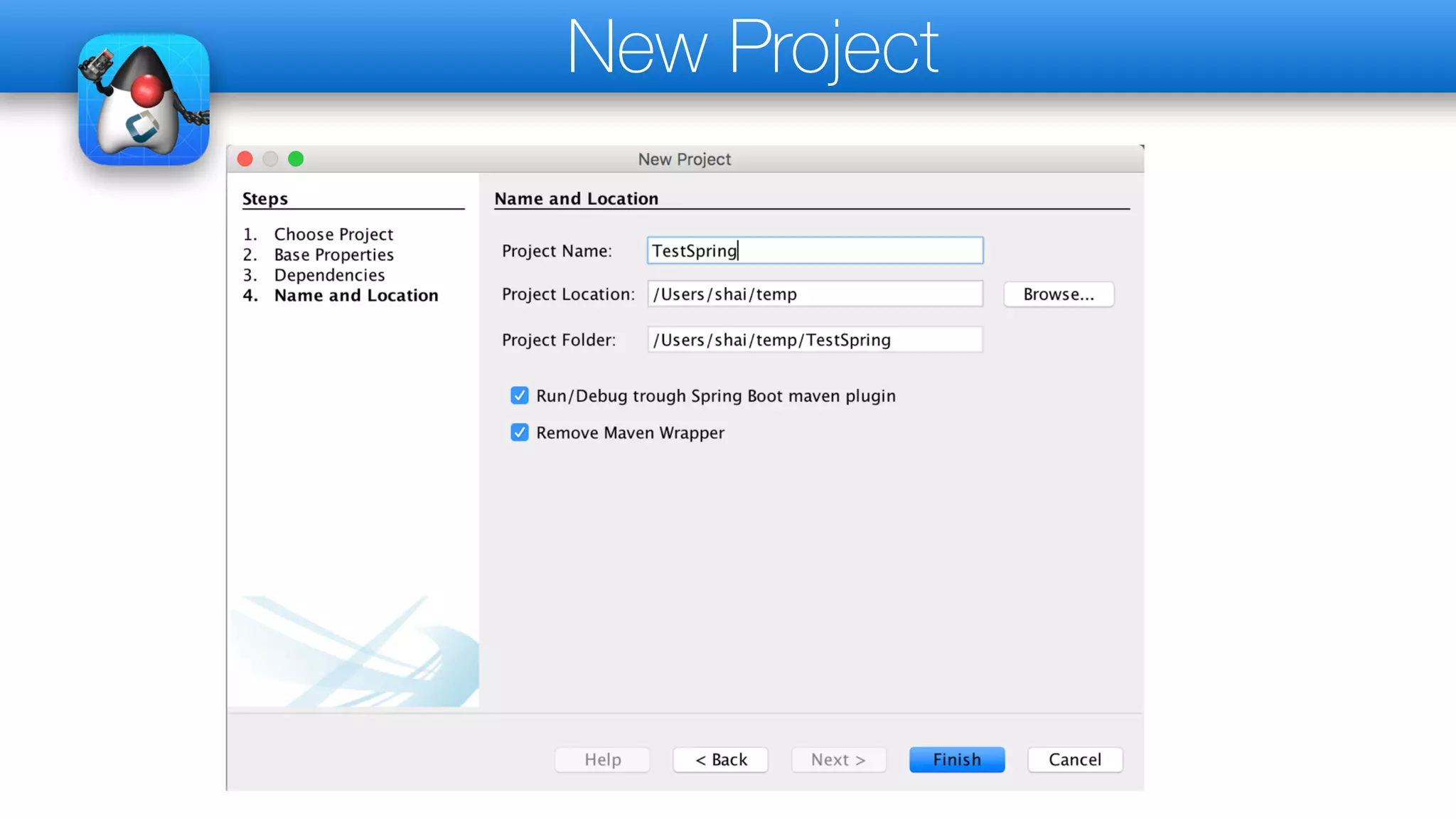Click the Finish button
The width and height of the screenshot is (1456, 819).
coord(956,760)
